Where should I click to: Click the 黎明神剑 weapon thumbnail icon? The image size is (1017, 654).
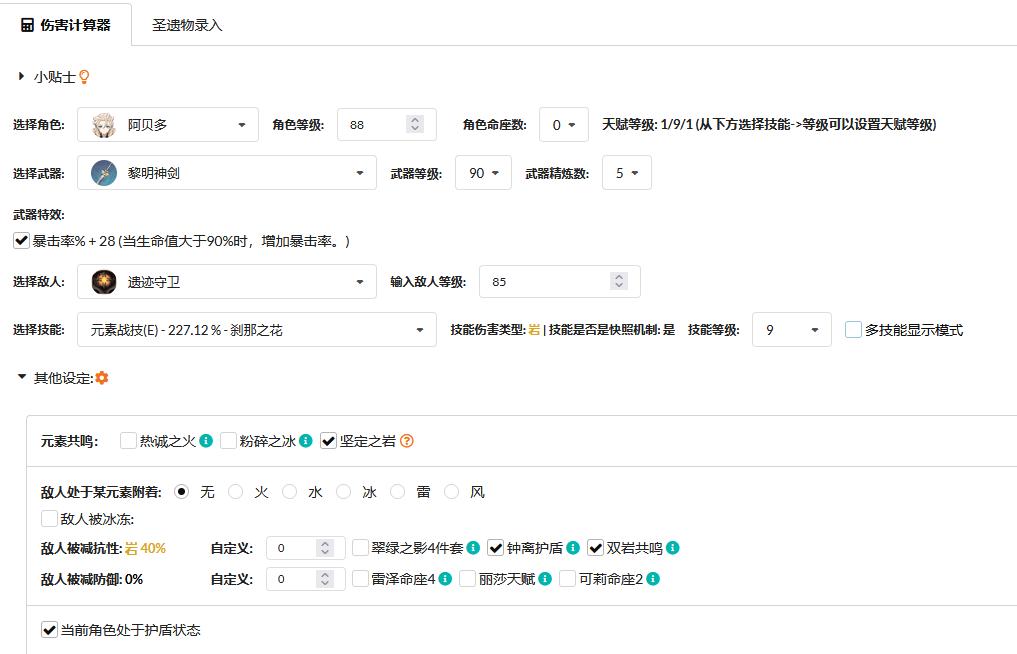pyautogui.click(x=102, y=172)
